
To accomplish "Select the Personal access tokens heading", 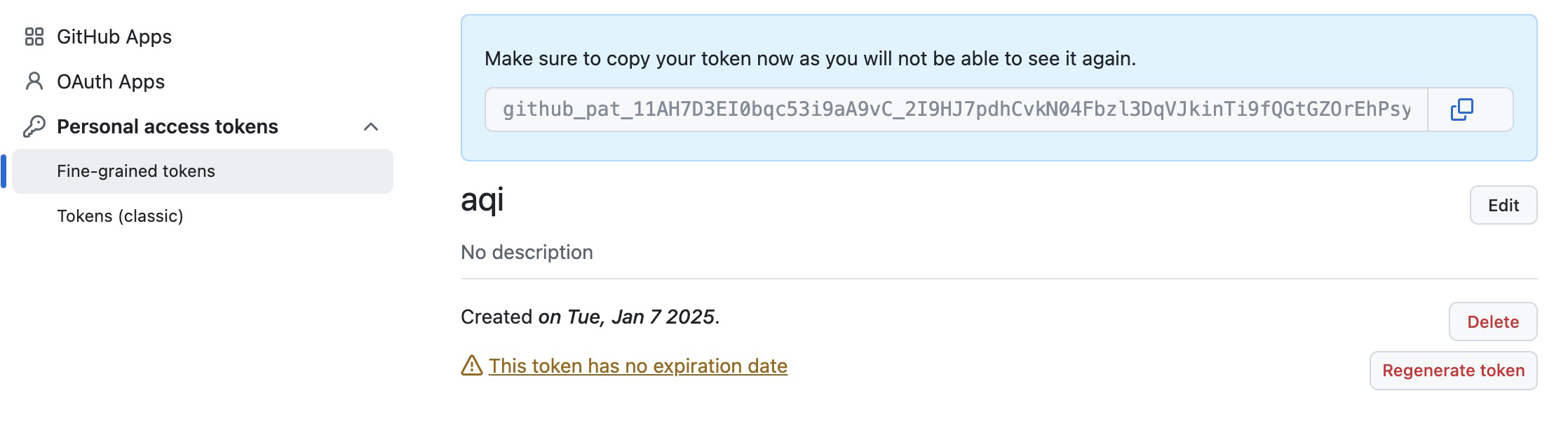I will click(168, 126).
